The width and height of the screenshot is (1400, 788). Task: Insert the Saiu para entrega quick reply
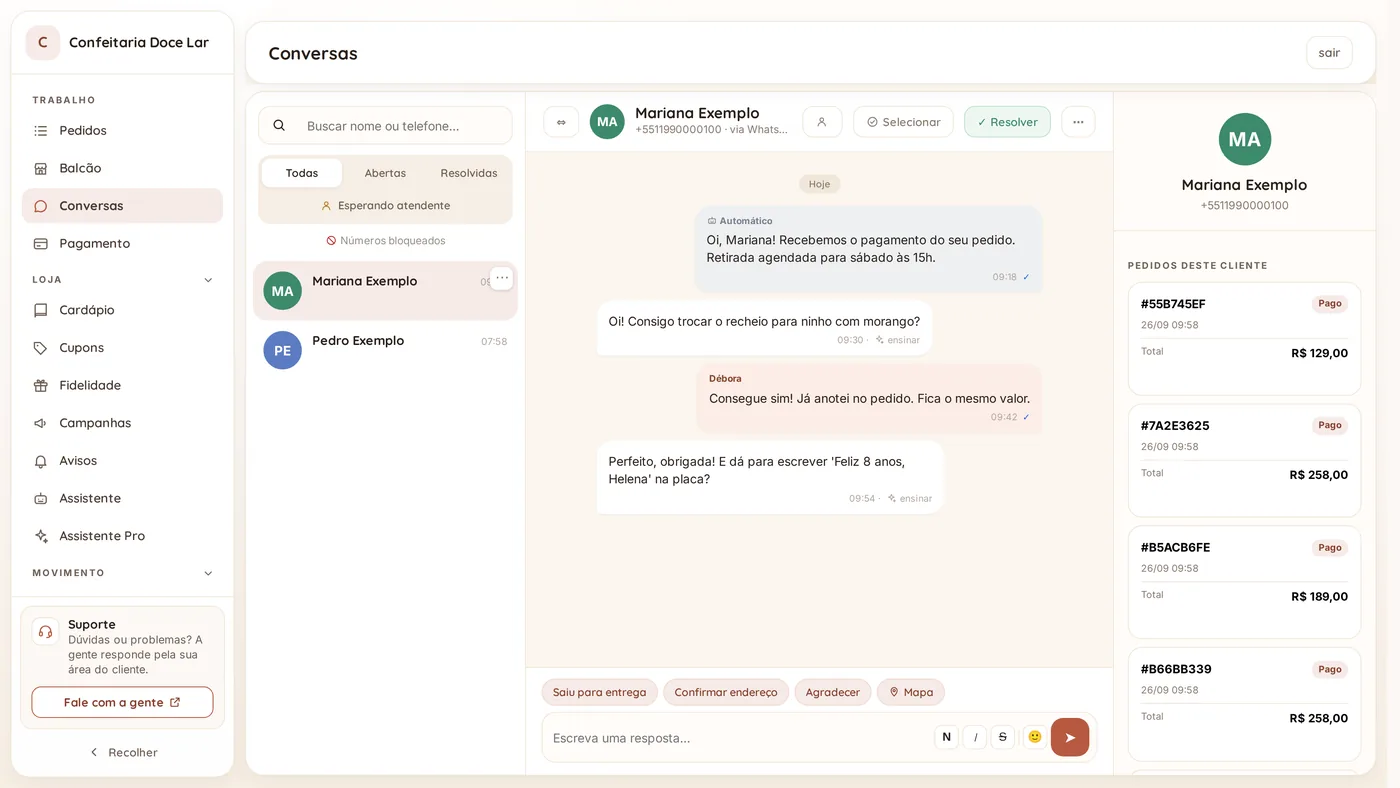pos(600,692)
